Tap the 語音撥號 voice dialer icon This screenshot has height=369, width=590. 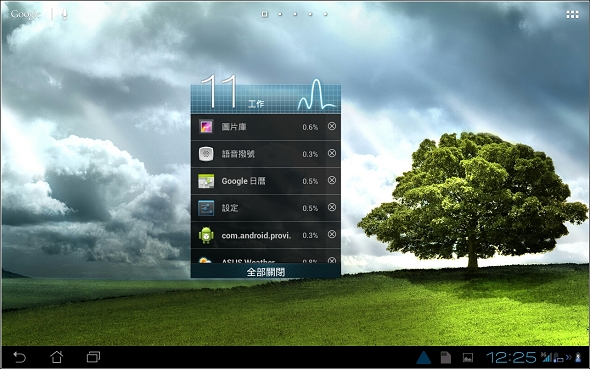pyautogui.click(x=206, y=154)
